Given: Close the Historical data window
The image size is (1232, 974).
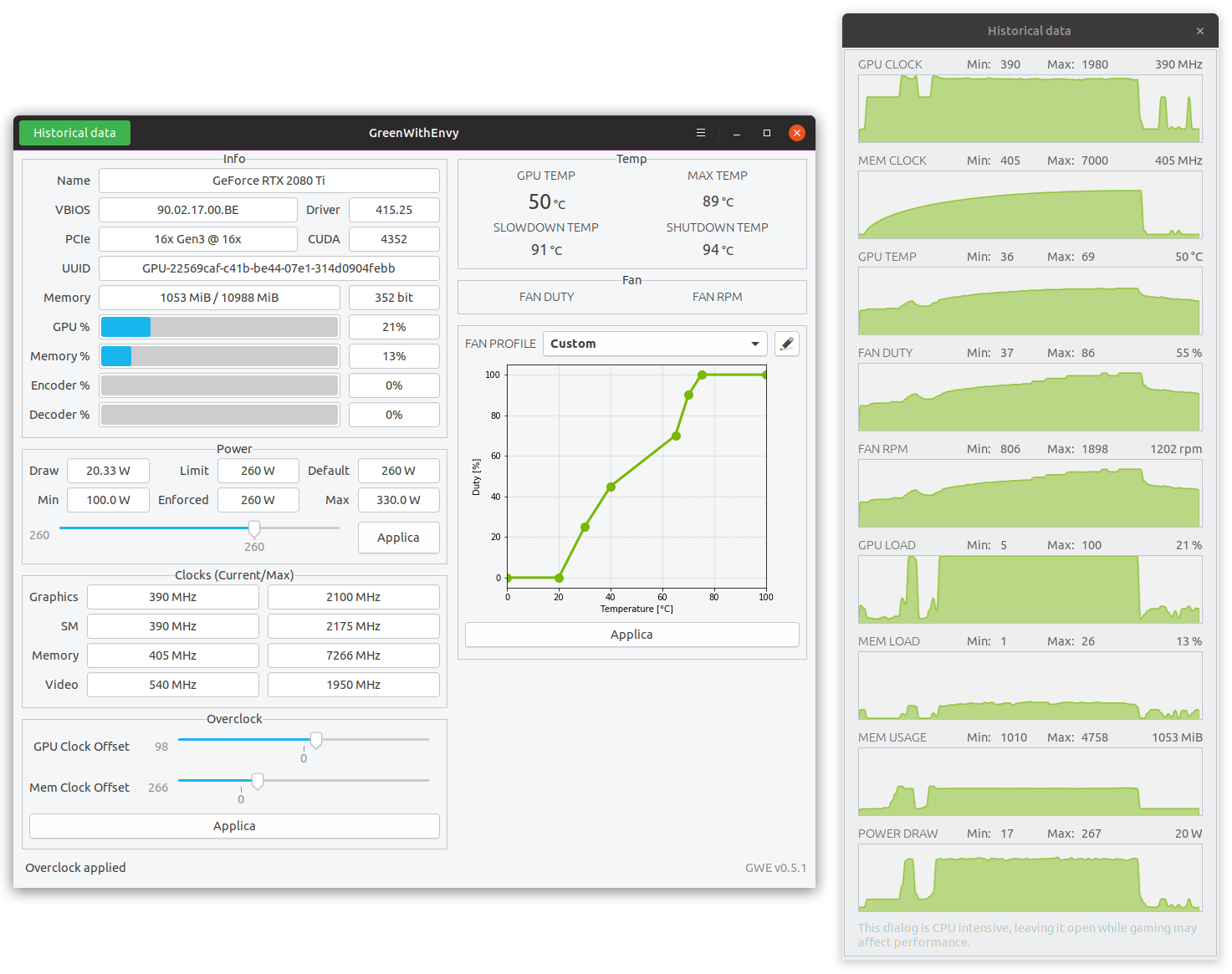Looking at the screenshot, I should [x=1199, y=31].
